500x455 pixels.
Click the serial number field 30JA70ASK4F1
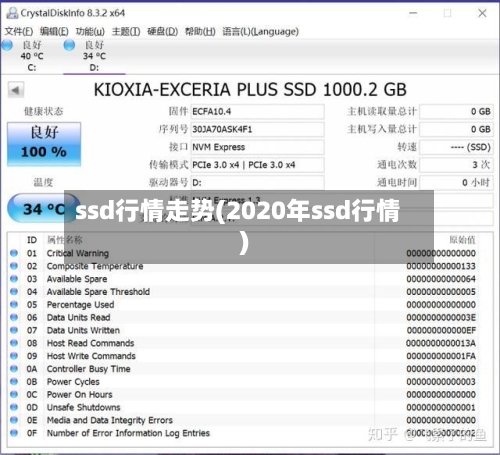coord(257,129)
